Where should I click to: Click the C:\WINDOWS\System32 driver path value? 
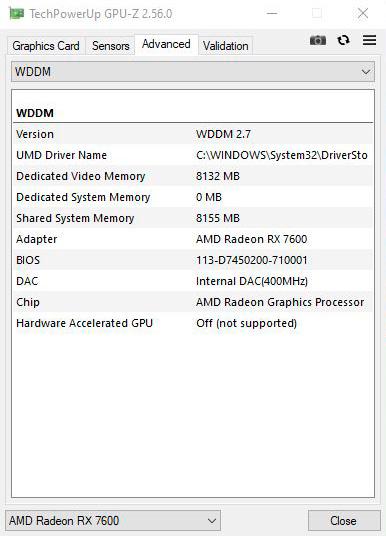[282, 155]
